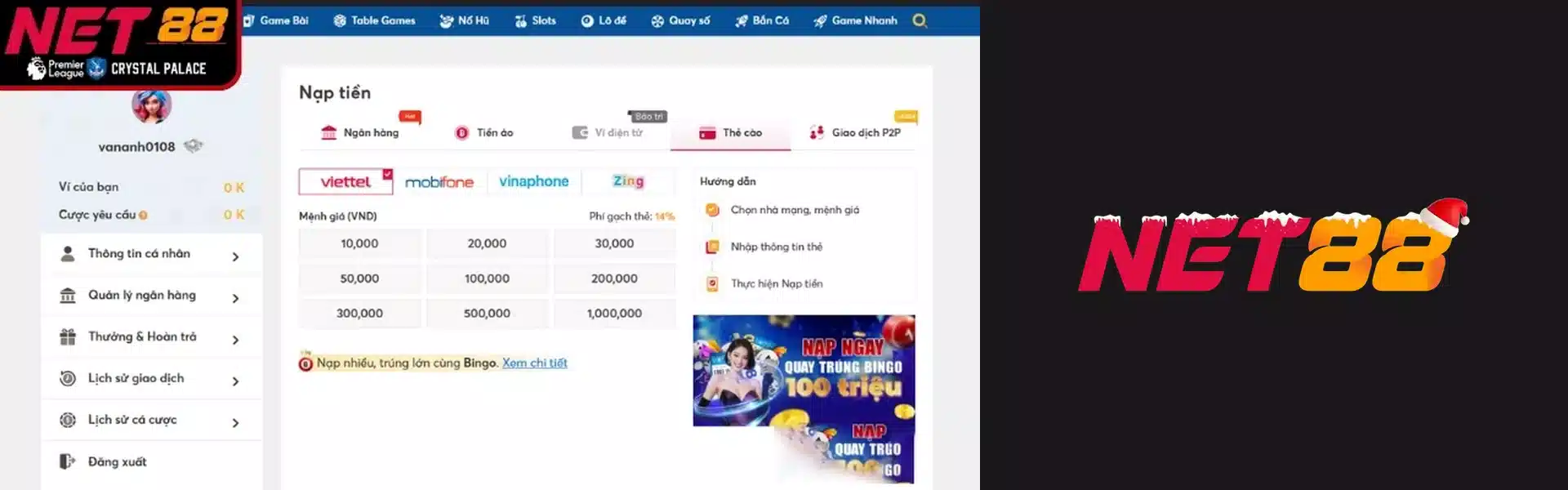Screen dimensions: 1568x490
Task: Choose 100,000 denomination
Action: tap(487, 278)
